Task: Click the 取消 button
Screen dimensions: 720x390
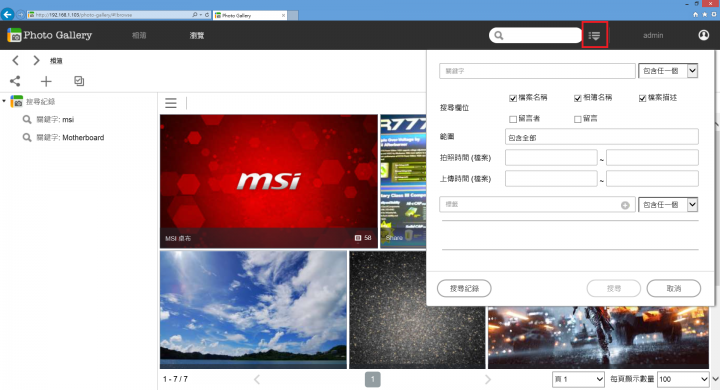Action: [x=674, y=288]
